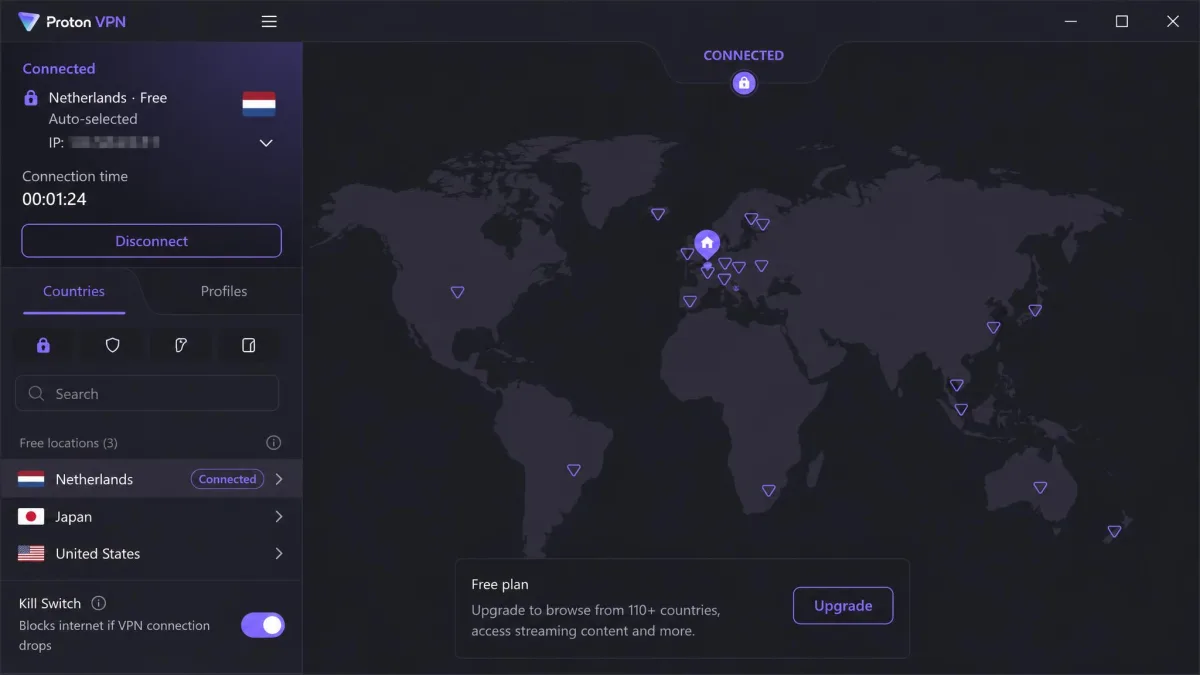Click the home location pin on map
This screenshot has height=675, width=1200.
point(707,244)
